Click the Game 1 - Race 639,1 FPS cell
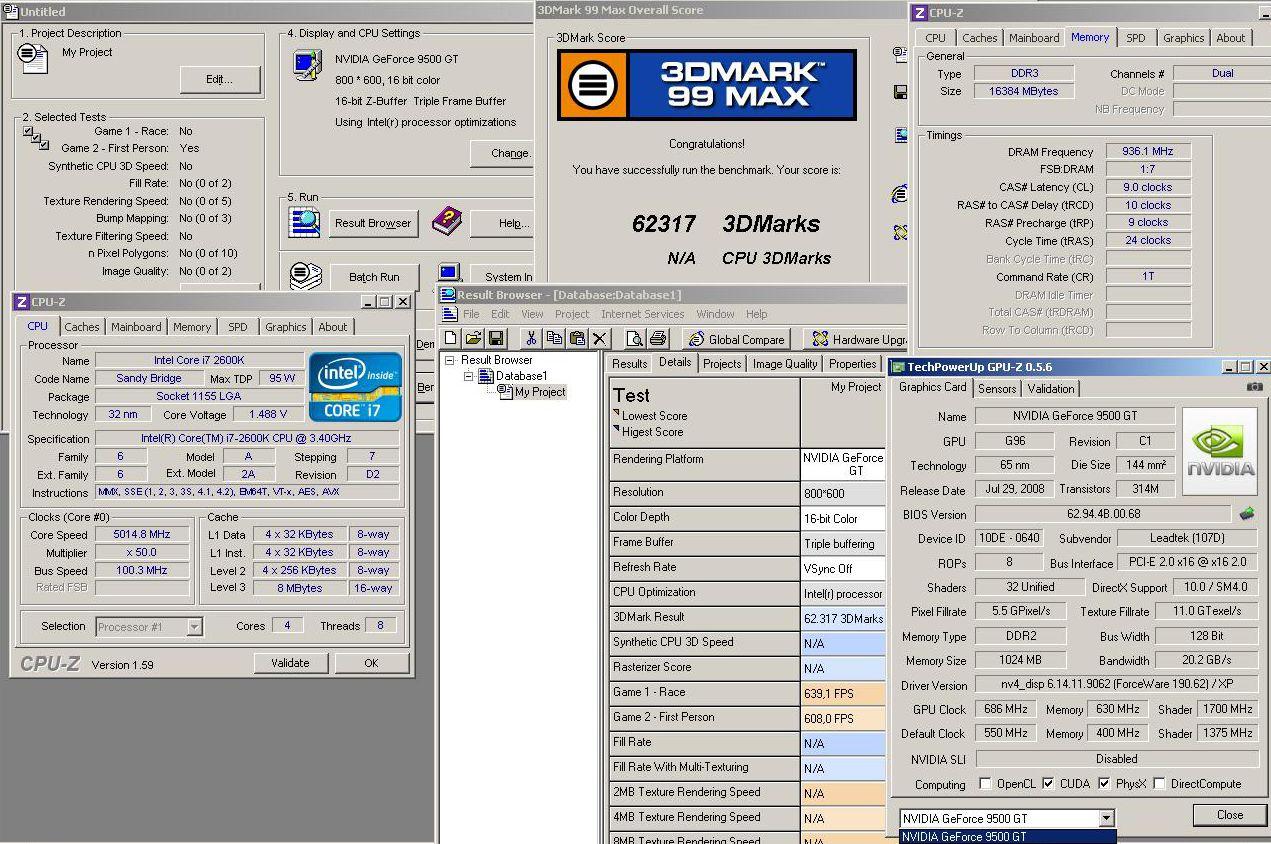This screenshot has width=1271, height=844. pos(843,693)
